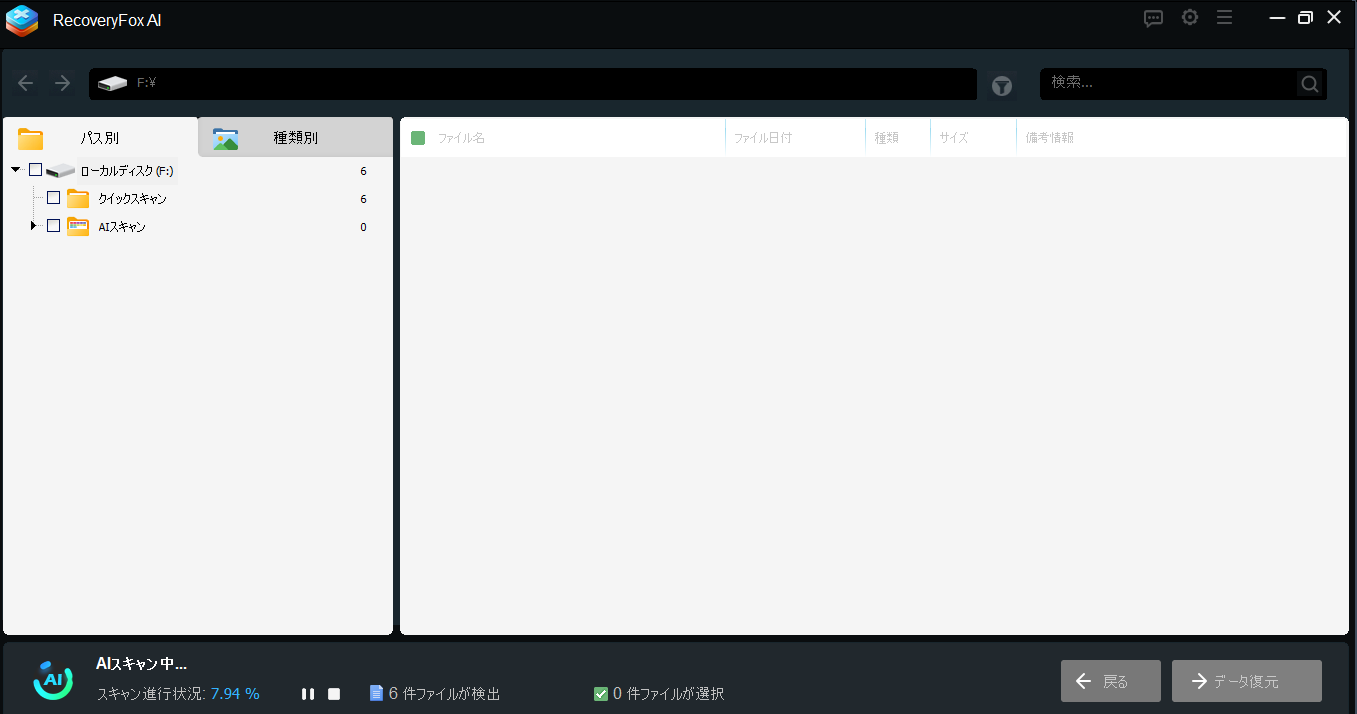Open settings via the gear icon

pos(1189,18)
